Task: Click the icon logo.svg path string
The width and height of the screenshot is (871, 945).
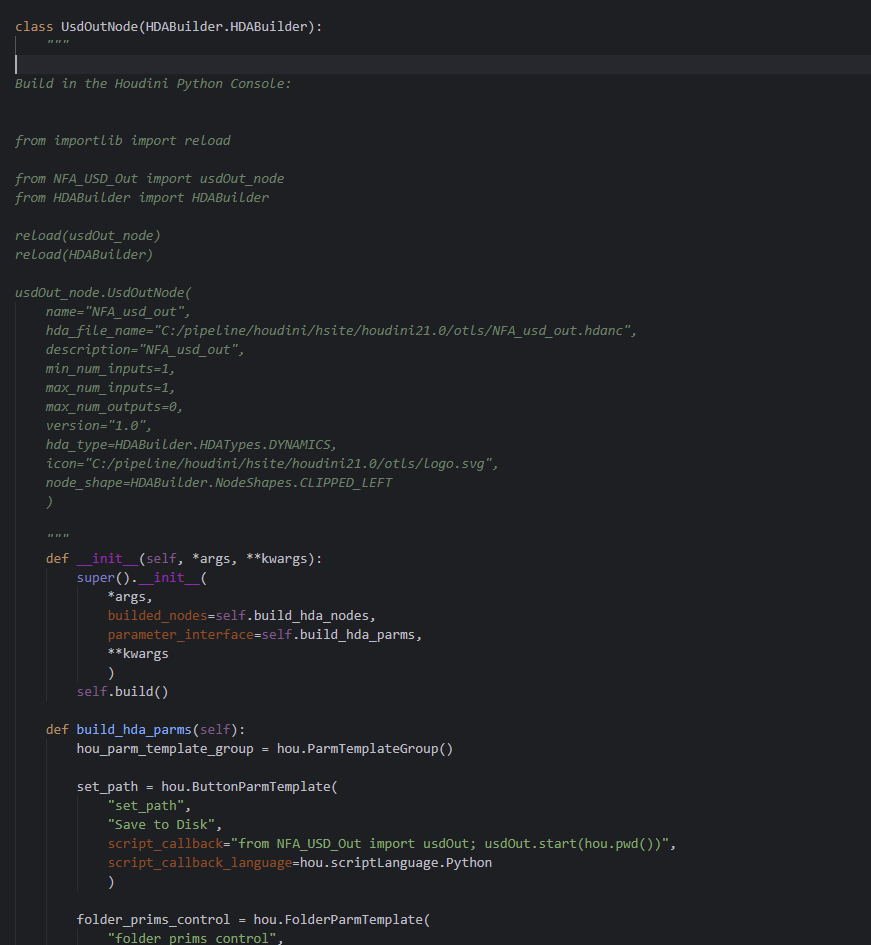Action: [288, 463]
